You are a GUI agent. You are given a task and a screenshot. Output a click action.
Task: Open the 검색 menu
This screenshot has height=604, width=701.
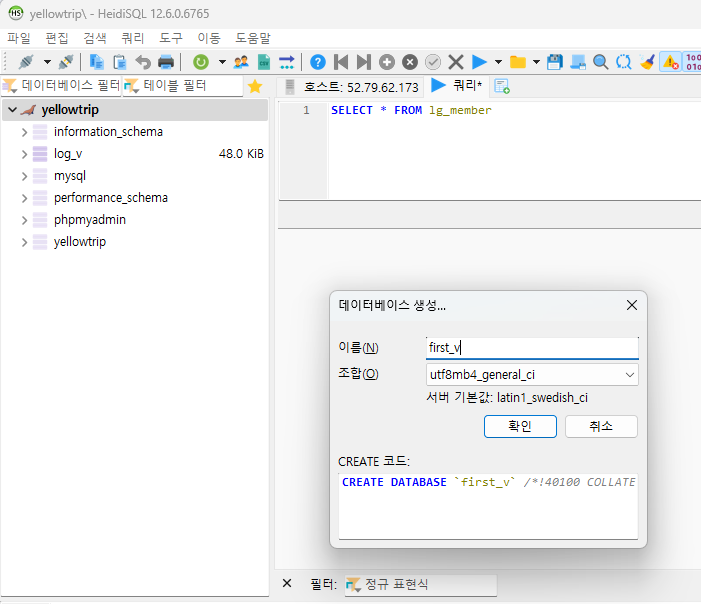pos(95,38)
